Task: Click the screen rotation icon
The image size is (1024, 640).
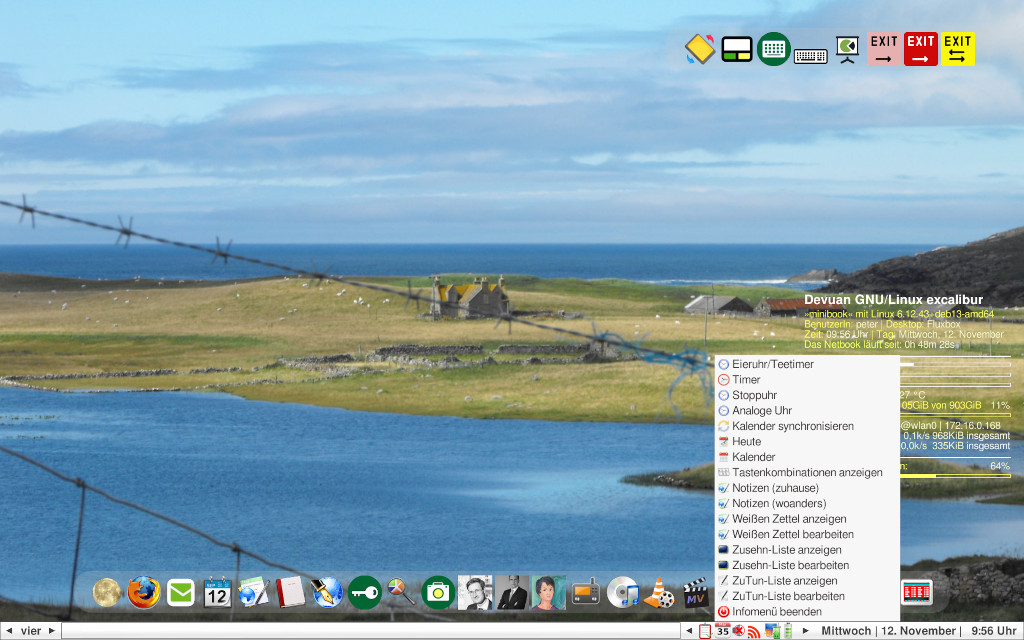Action: (699, 49)
